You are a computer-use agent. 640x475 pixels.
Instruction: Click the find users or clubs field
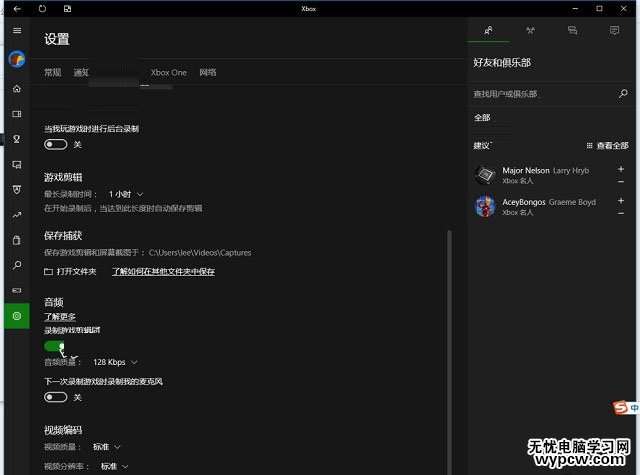point(545,94)
